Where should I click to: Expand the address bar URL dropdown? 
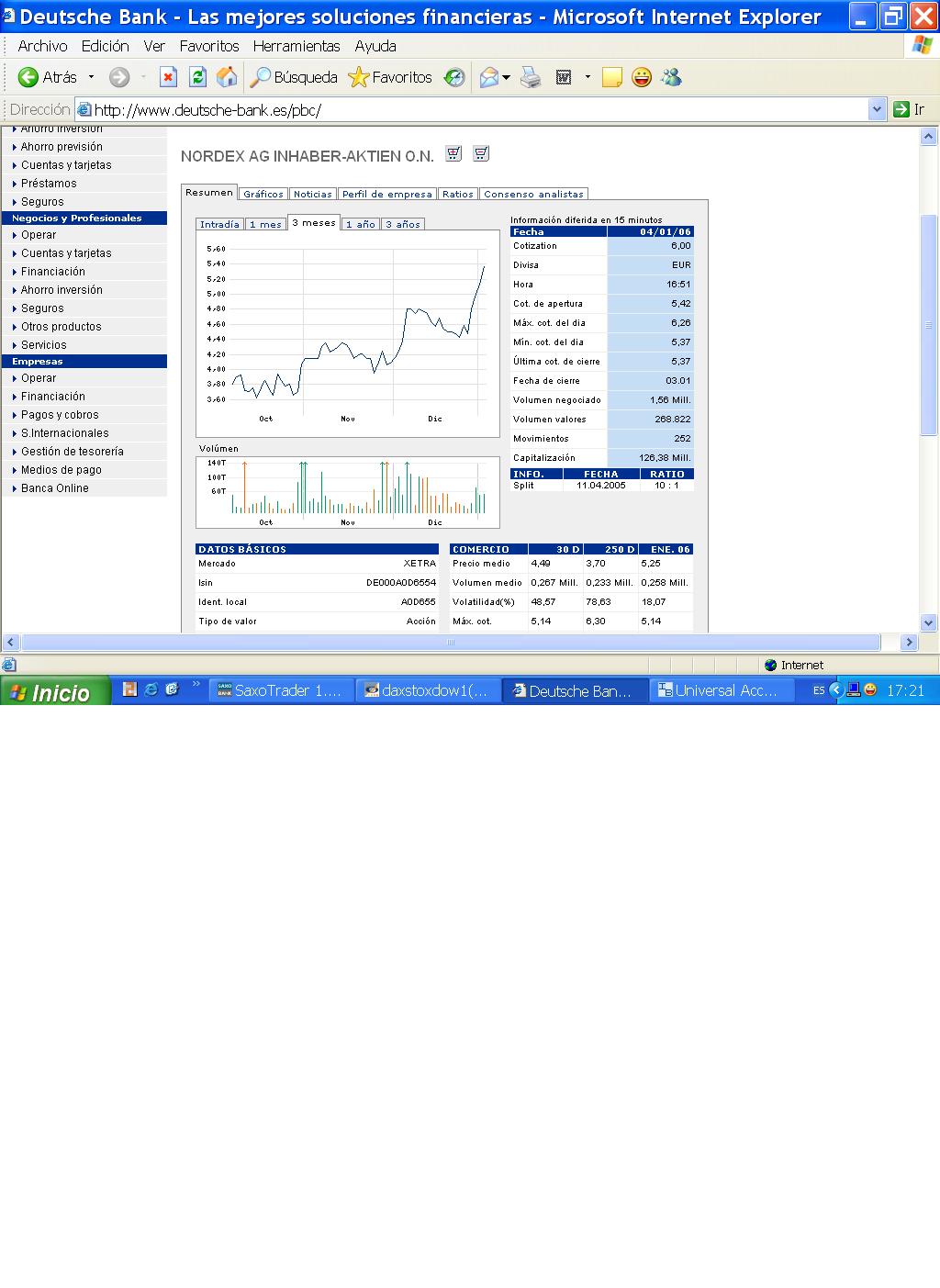(x=877, y=109)
